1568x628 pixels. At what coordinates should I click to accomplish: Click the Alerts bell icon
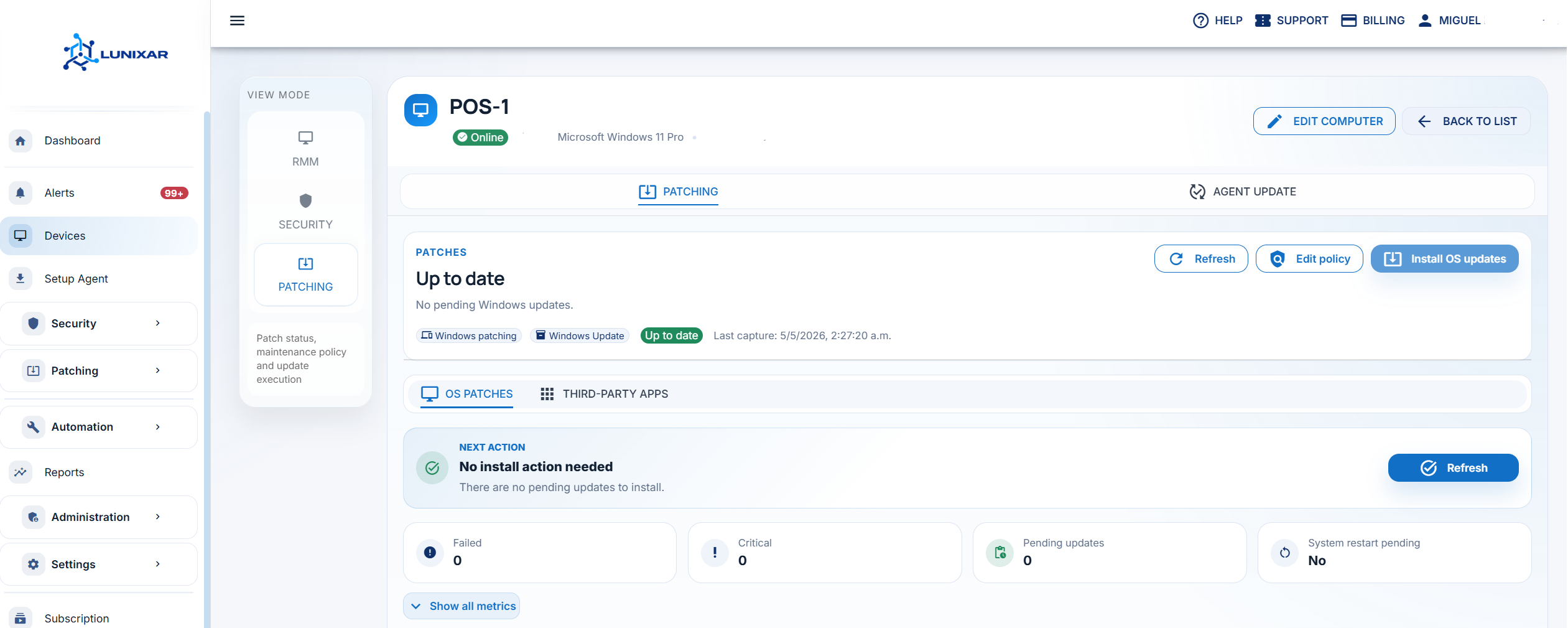tap(21, 193)
